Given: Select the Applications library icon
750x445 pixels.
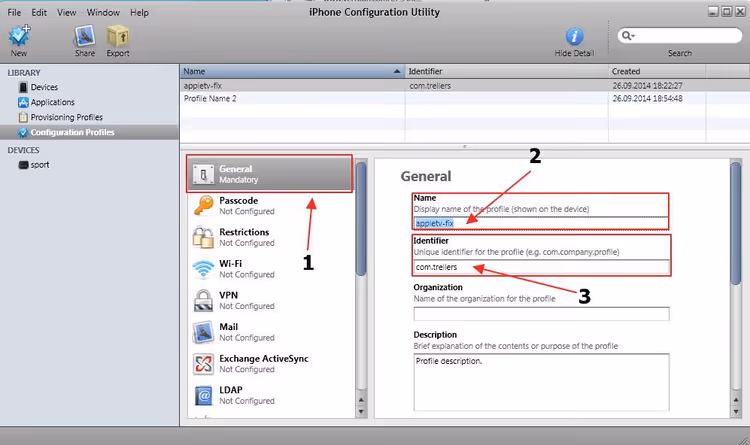Looking at the screenshot, I should click(x=23, y=102).
